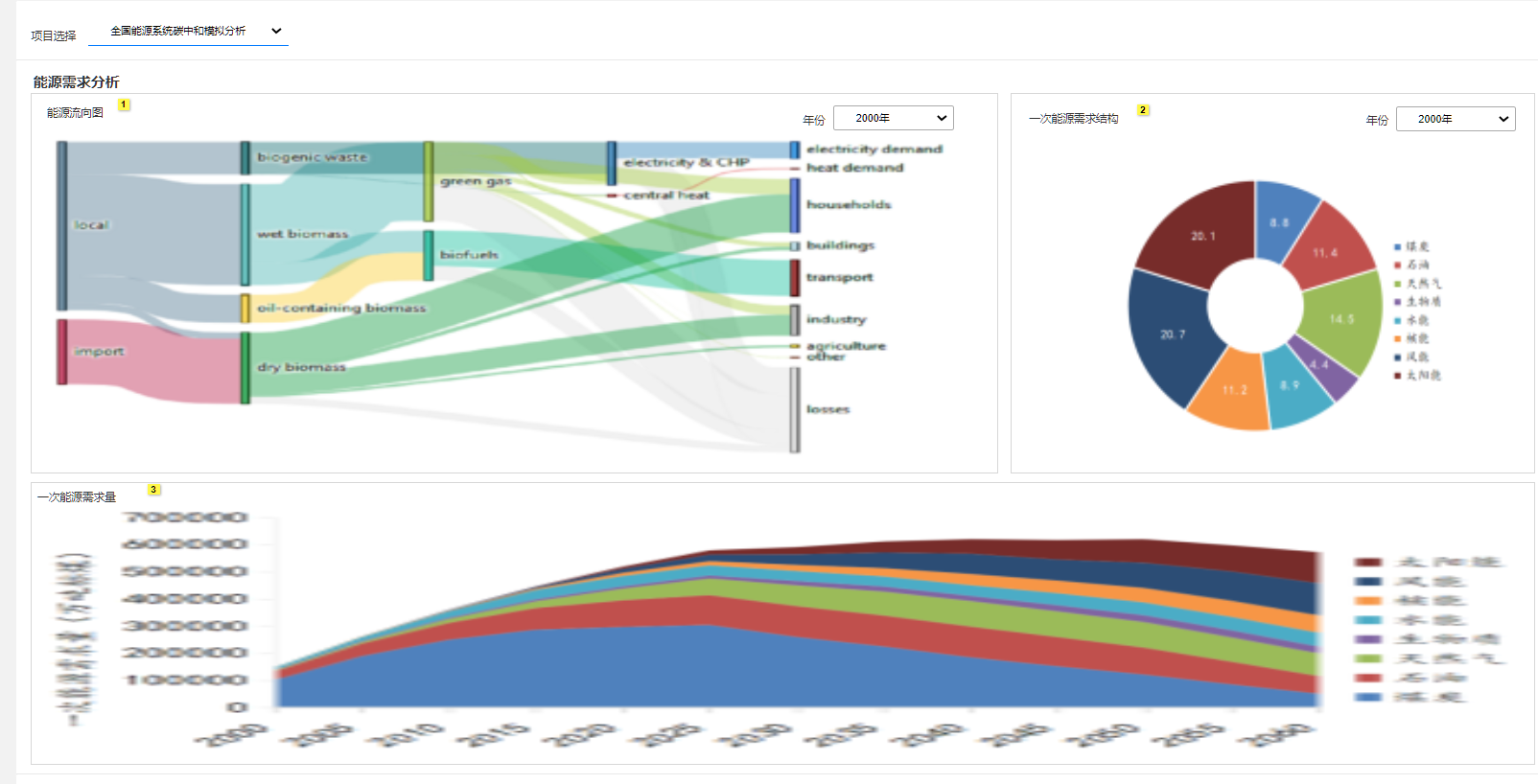Select the 'biogenic waste' Sankey node
1538x784 pixels.
point(245,158)
